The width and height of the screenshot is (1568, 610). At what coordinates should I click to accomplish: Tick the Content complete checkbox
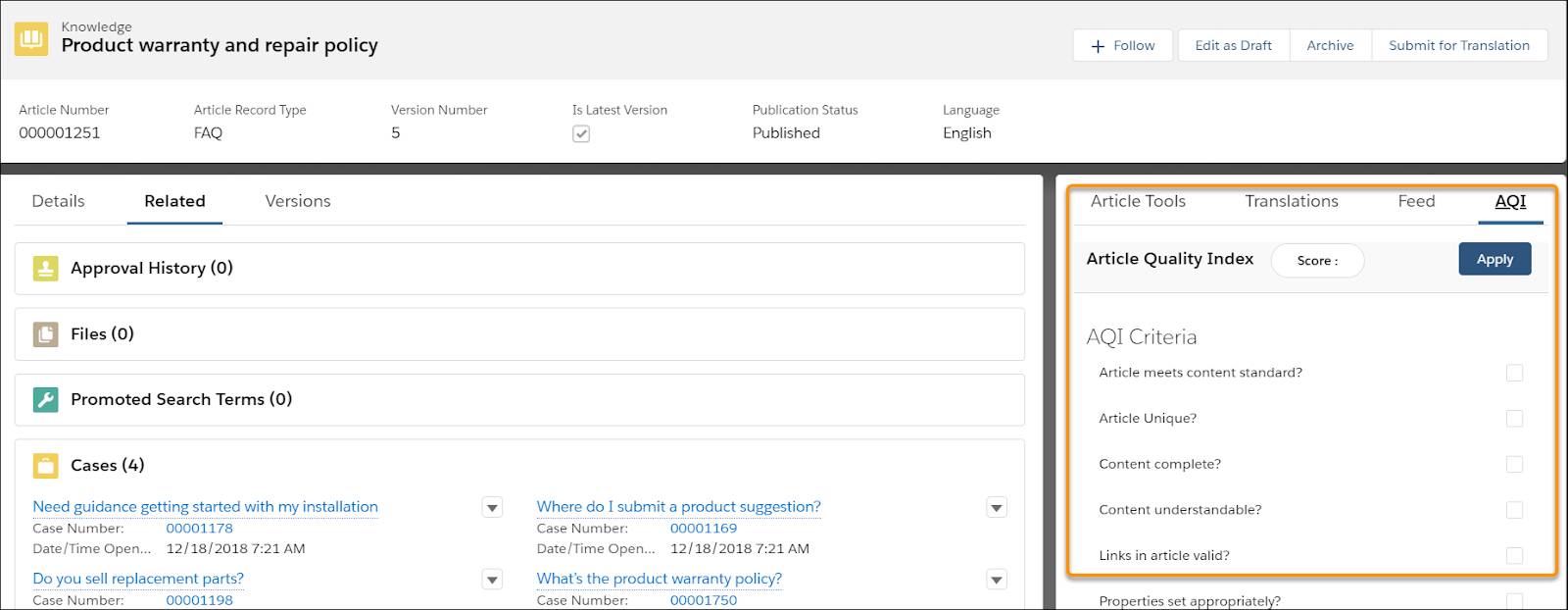point(1514,464)
